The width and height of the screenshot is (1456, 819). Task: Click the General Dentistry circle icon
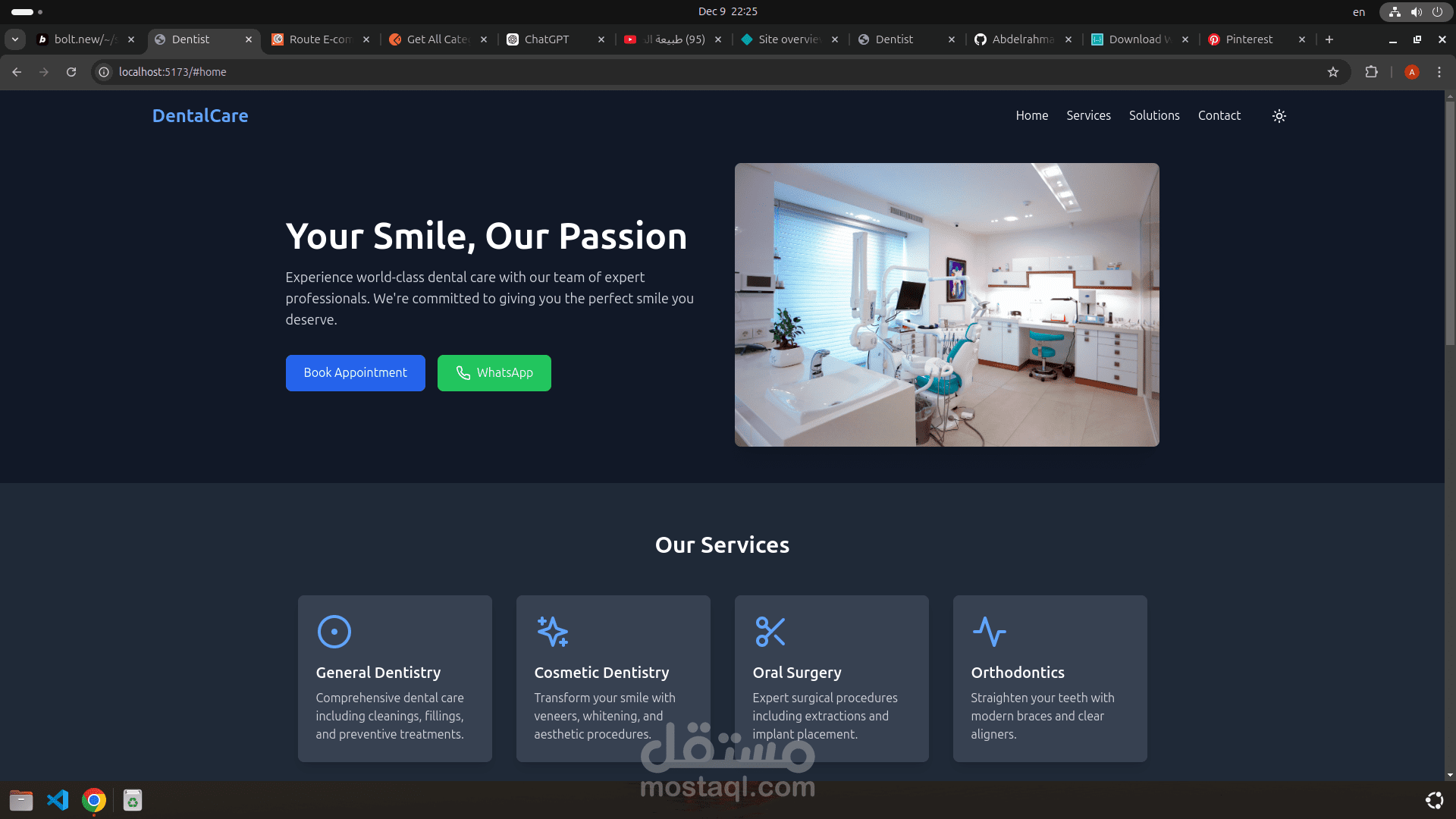tap(334, 632)
